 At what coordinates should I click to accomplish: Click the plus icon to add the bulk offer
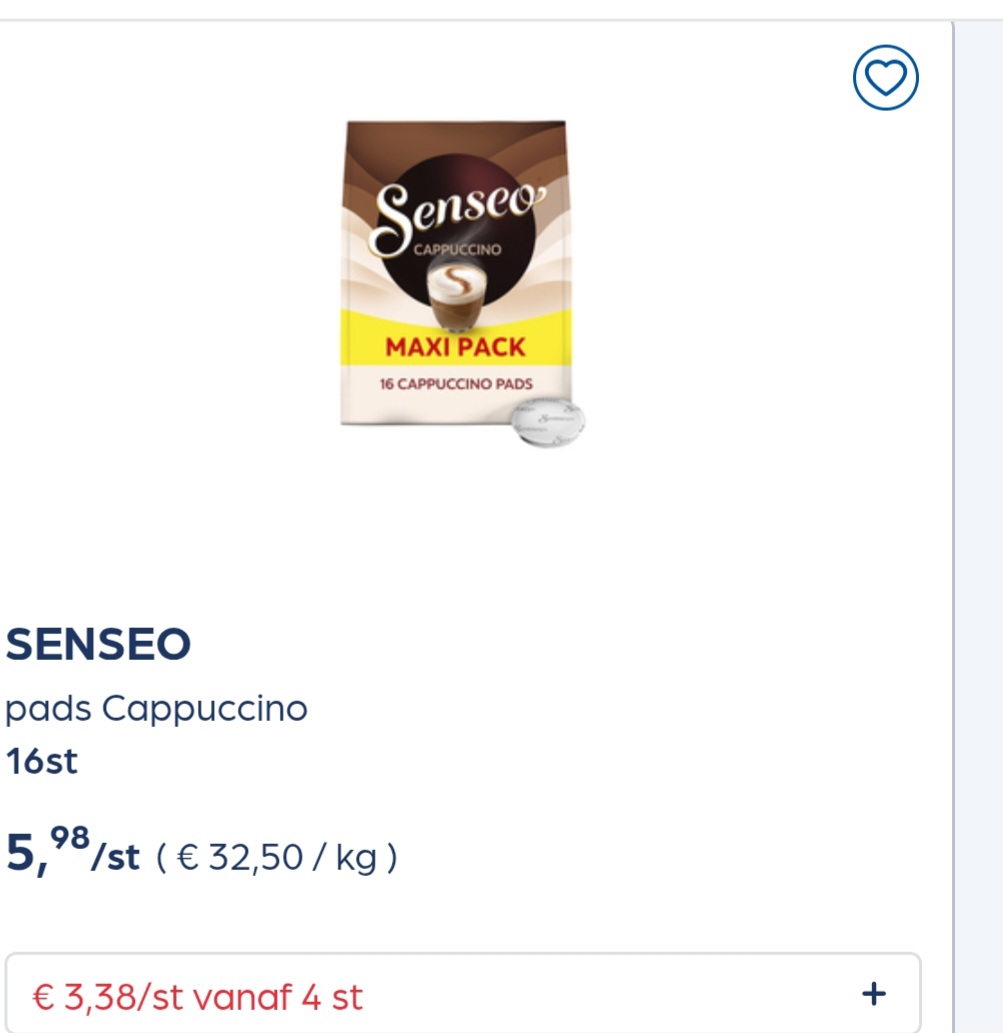point(874,994)
